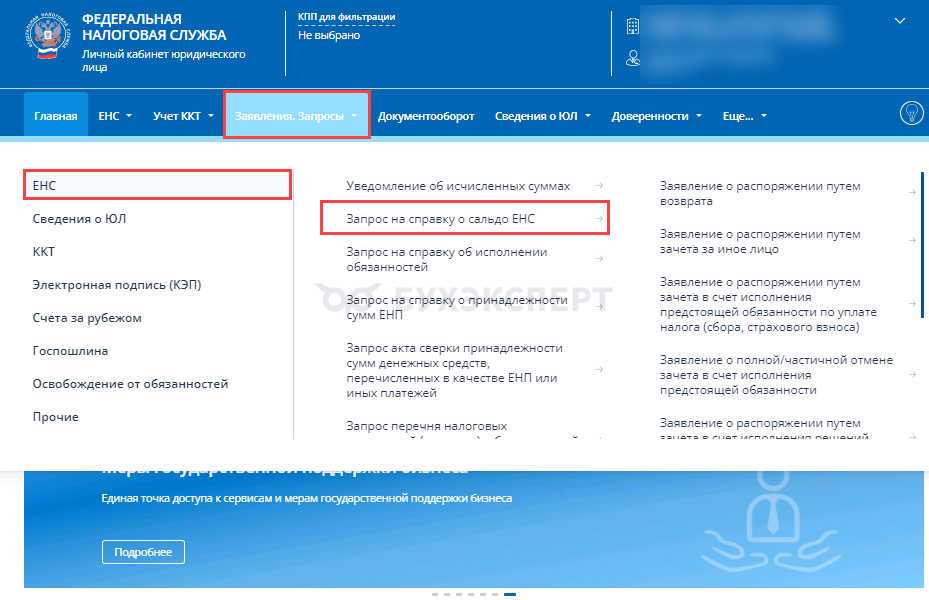Open Запрос на справку о принадлежности сумм ЕНП
The height and width of the screenshot is (600, 929).
click(457, 307)
